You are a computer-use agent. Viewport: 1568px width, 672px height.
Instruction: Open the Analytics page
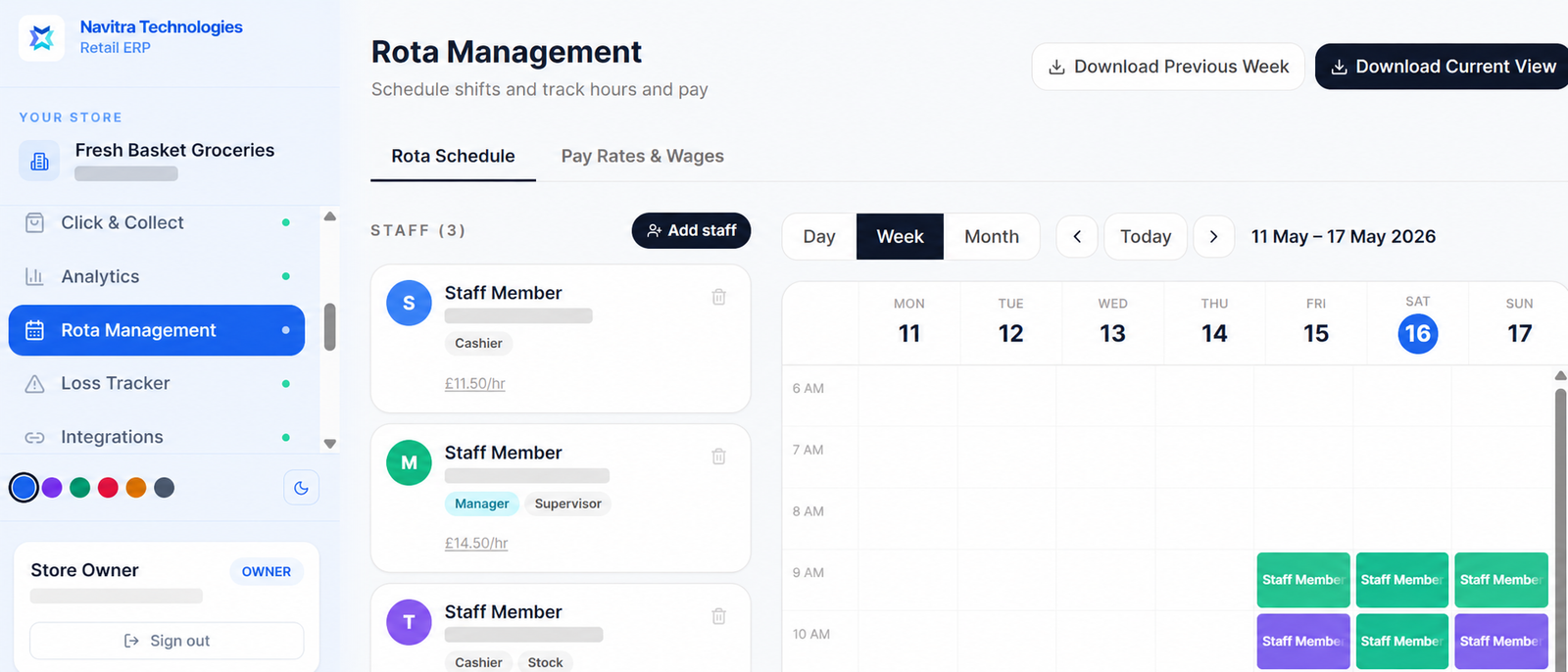pos(157,276)
